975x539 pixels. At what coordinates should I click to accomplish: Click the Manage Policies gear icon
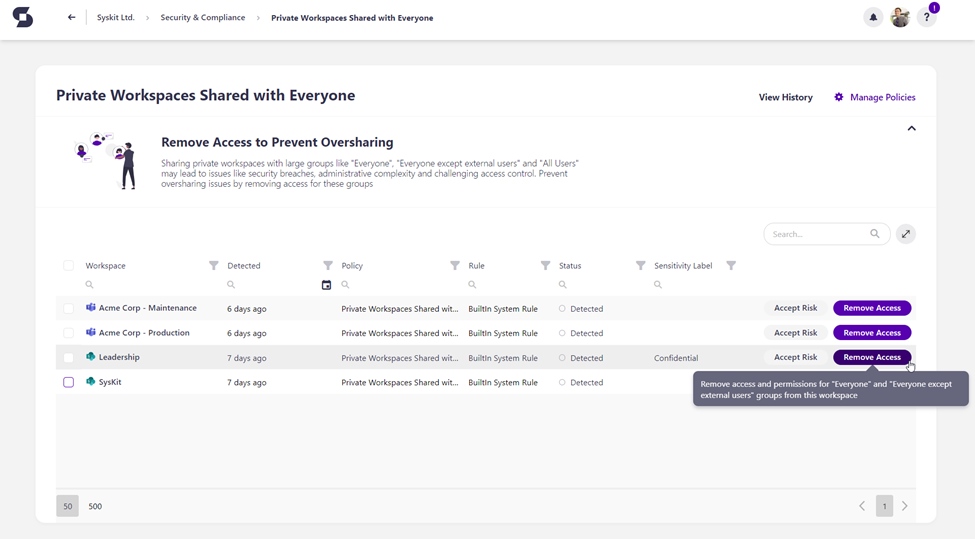(839, 97)
